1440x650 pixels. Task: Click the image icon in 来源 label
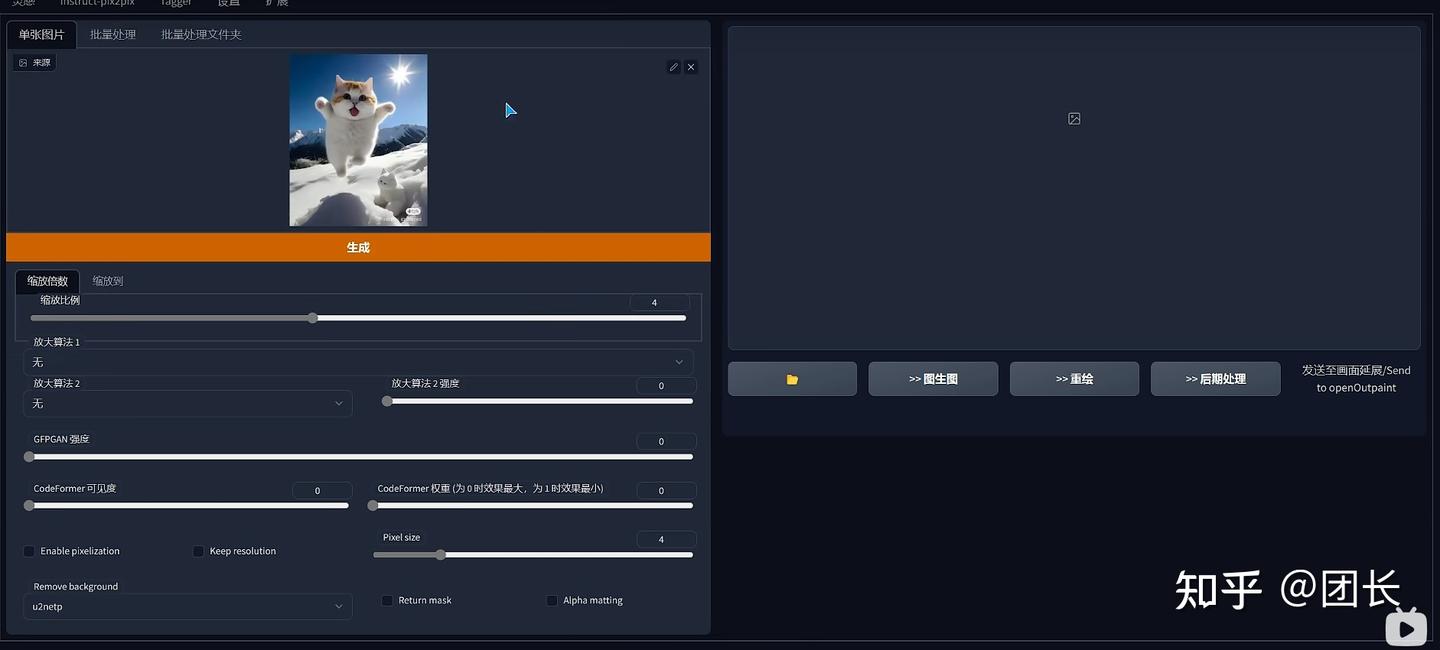pyautogui.click(x=23, y=62)
